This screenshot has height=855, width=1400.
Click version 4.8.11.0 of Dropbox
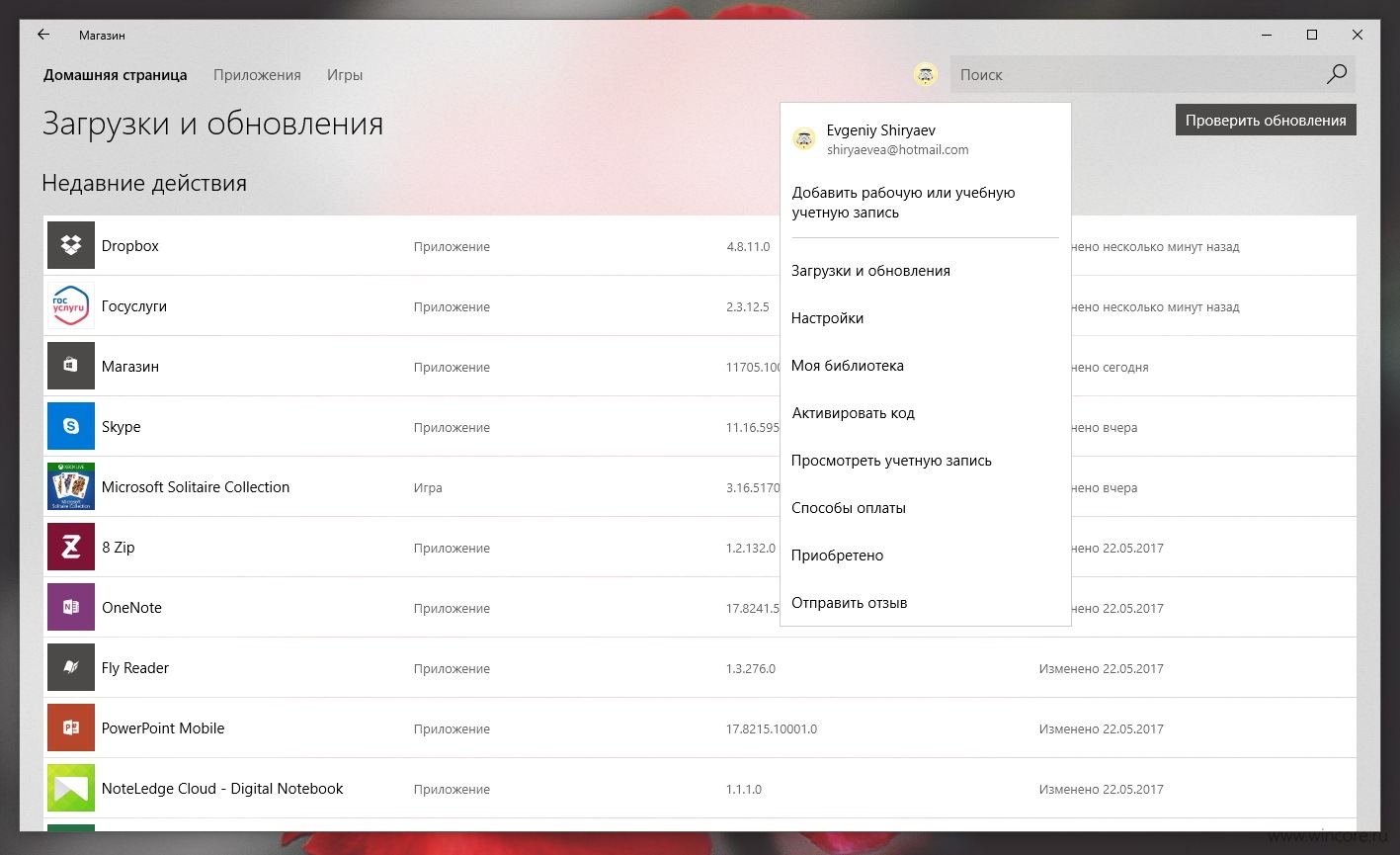tap(748, 247)
